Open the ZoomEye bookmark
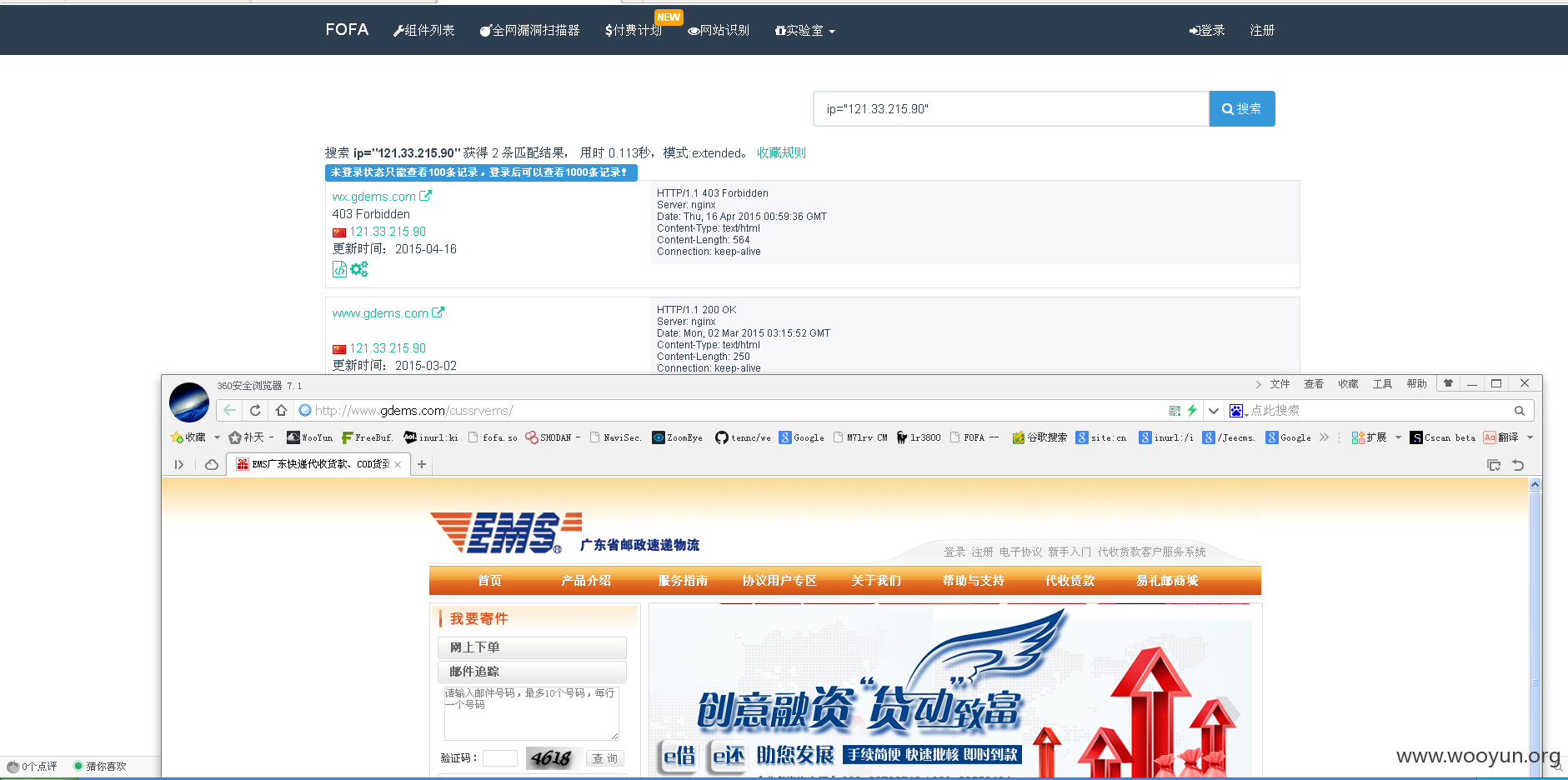The image size is (1568, 780). tap(677, 437)
